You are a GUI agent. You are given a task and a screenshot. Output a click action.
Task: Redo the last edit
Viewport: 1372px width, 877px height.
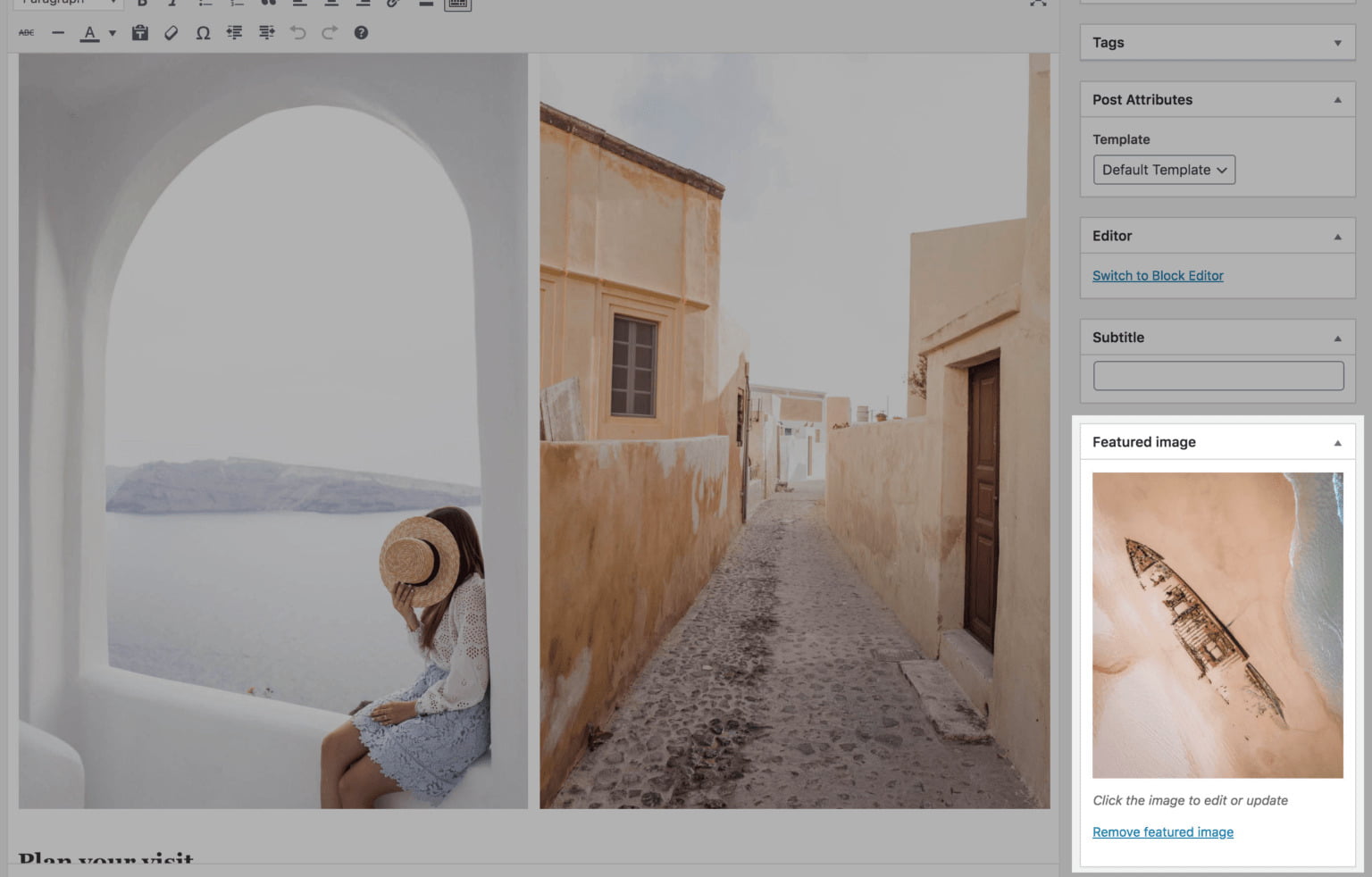(330, 33)
